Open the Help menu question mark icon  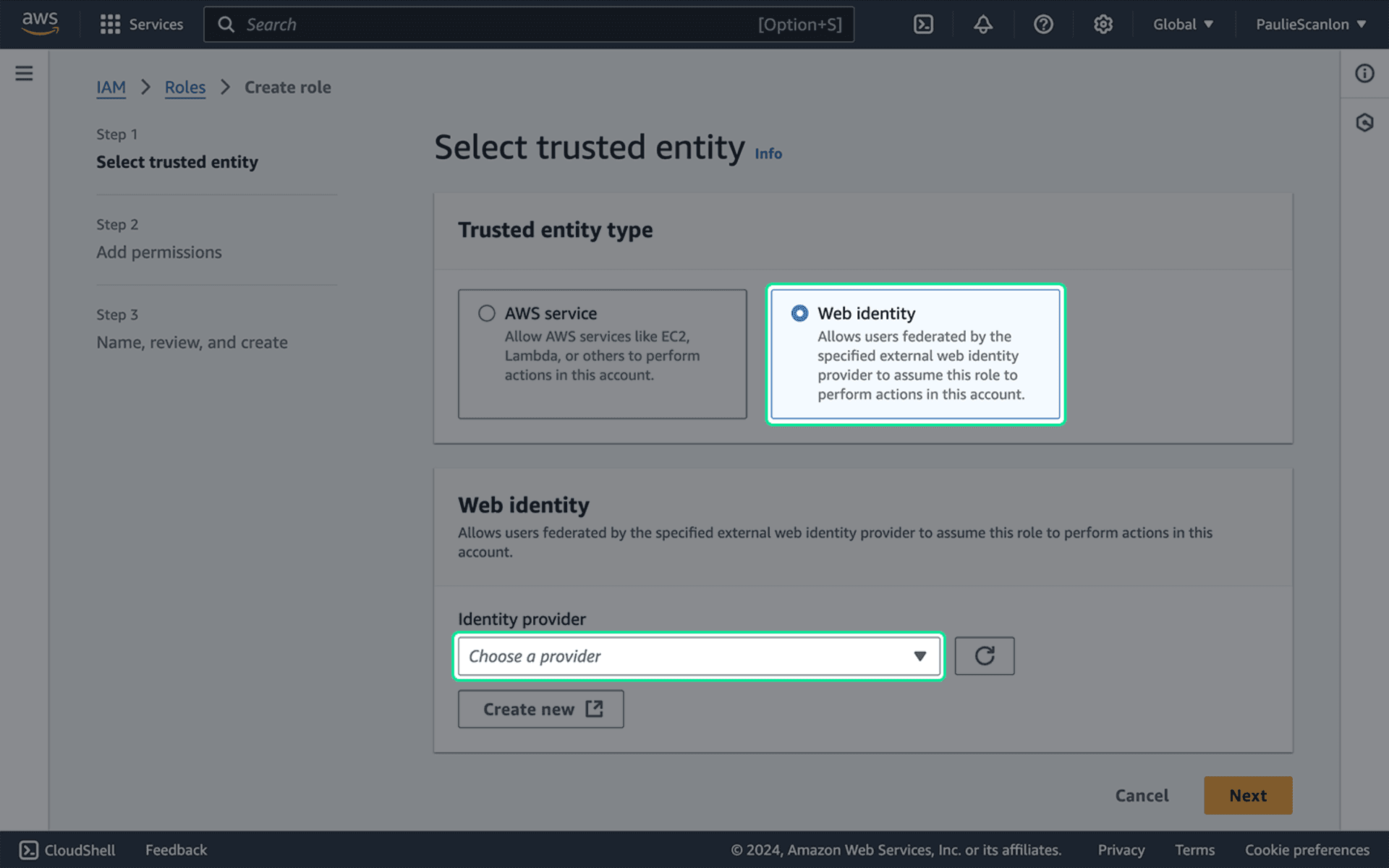[1042, 24]
